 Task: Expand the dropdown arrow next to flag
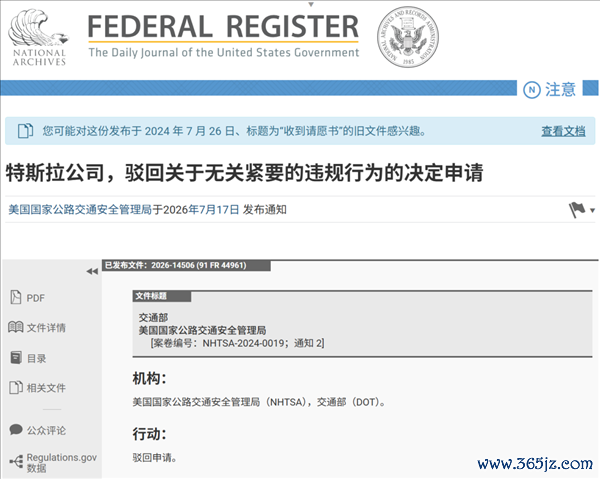pos(592,210)
